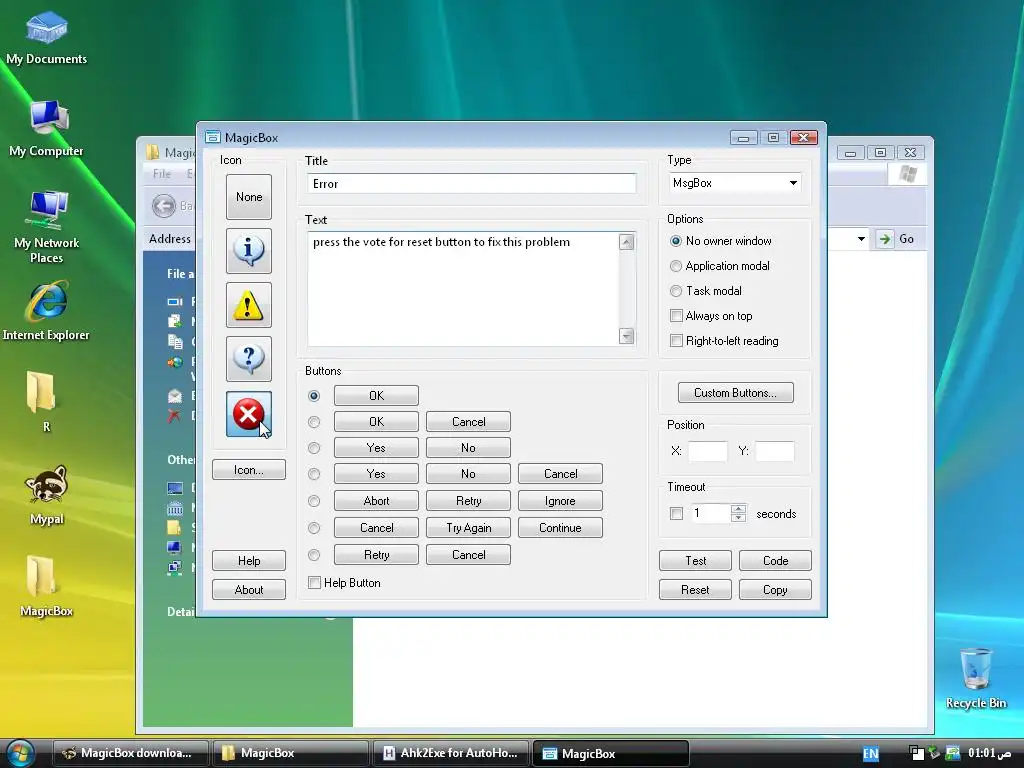Enable Always on top checkbox
The width and height of the screenshot is (1024, 768).
click(x=677, y=316)
